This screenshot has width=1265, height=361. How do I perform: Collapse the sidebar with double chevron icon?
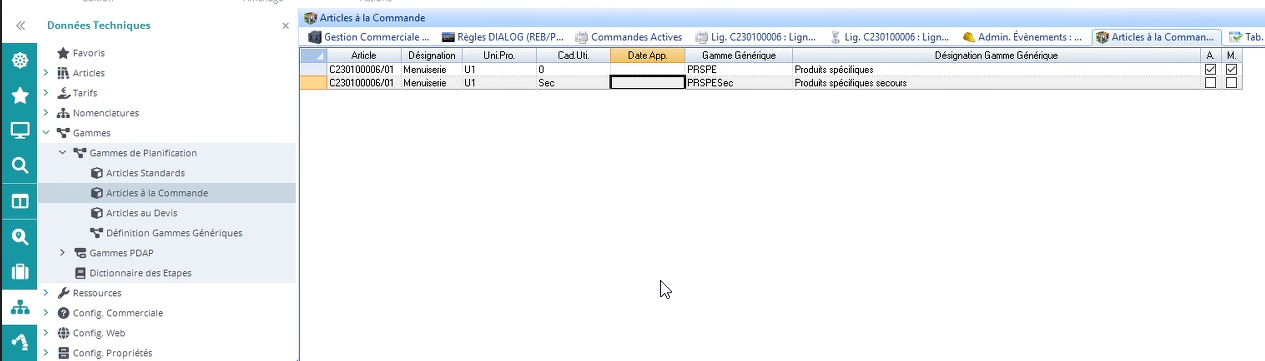(19, 25)
